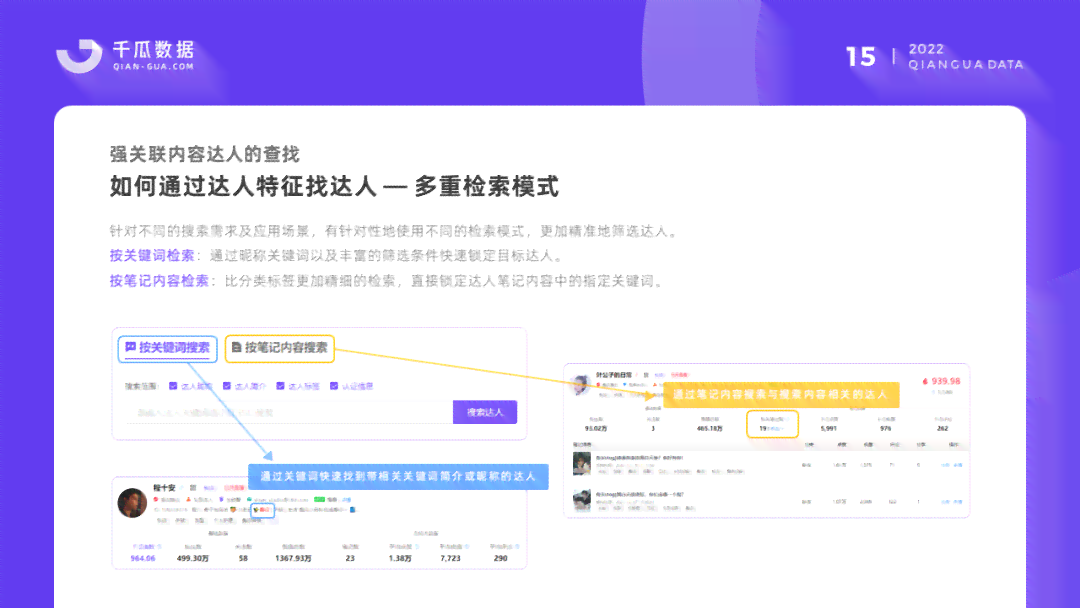1080x608 pixels.
Task: Toggle the 达人昵称 search scope checkbox
Action: pyautogui.click(x=173, y=386)
